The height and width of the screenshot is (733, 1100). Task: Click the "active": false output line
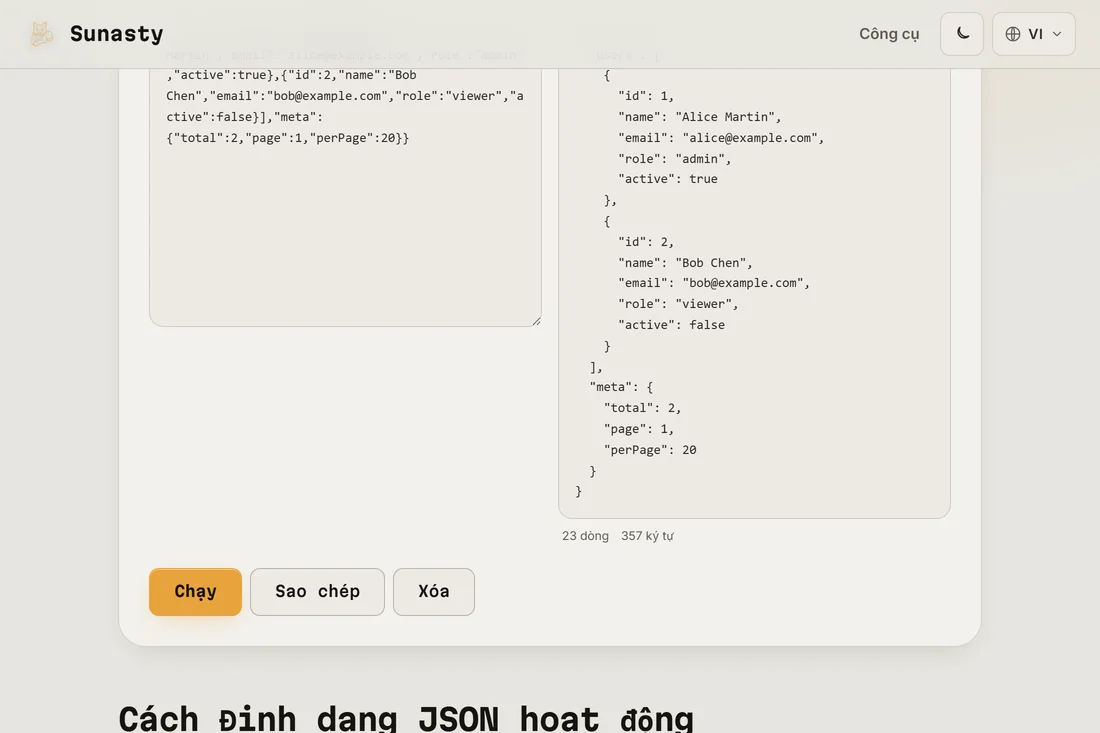[x=671, y=325]
